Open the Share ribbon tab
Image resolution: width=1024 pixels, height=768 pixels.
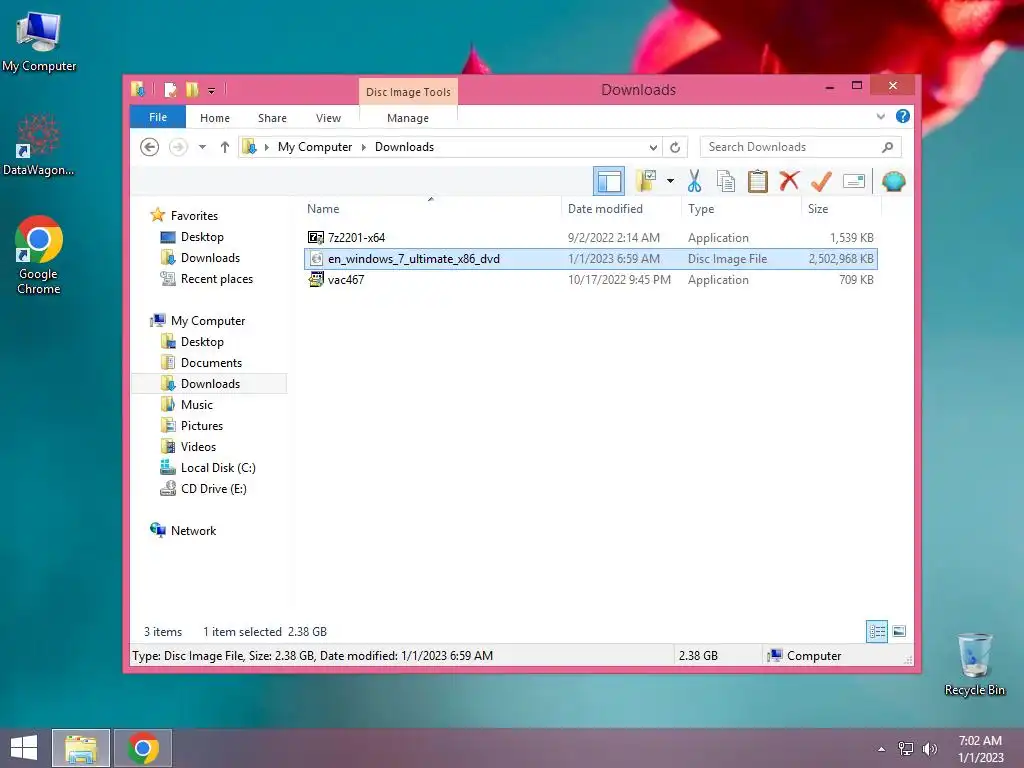(x=272, y=118)
